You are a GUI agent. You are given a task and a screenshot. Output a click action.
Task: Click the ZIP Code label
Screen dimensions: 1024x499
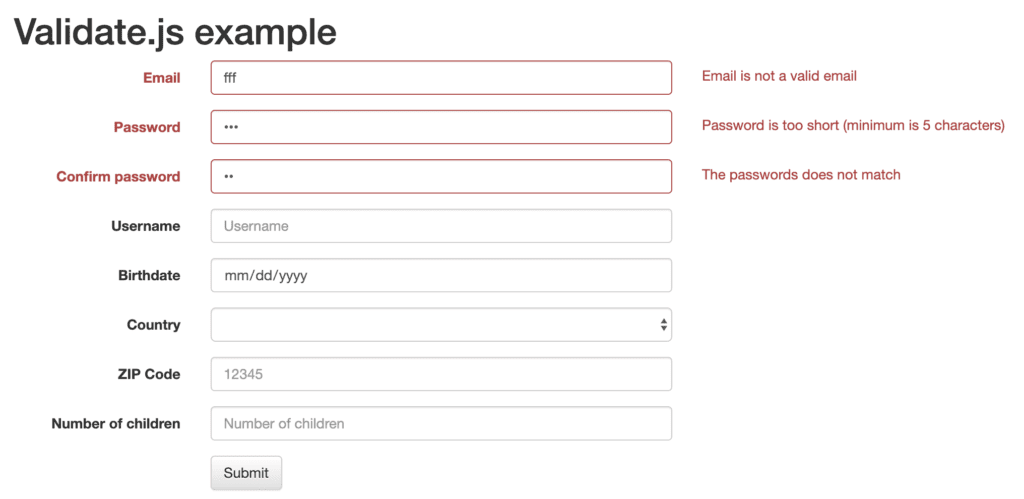click(x=149, y=374)
